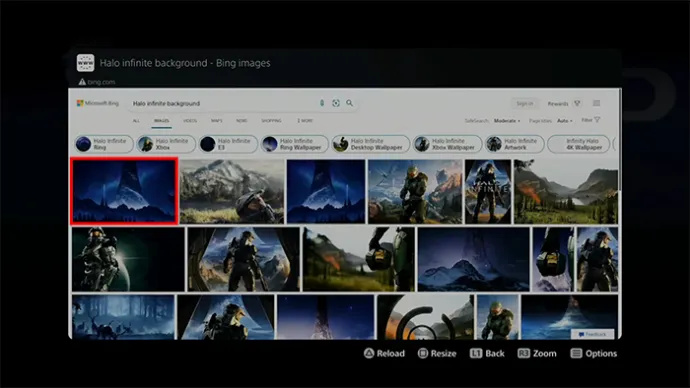The image size is (690, 388).
Task: Click the Microsoft Bing logo
Action: click(x=98, y=103)
